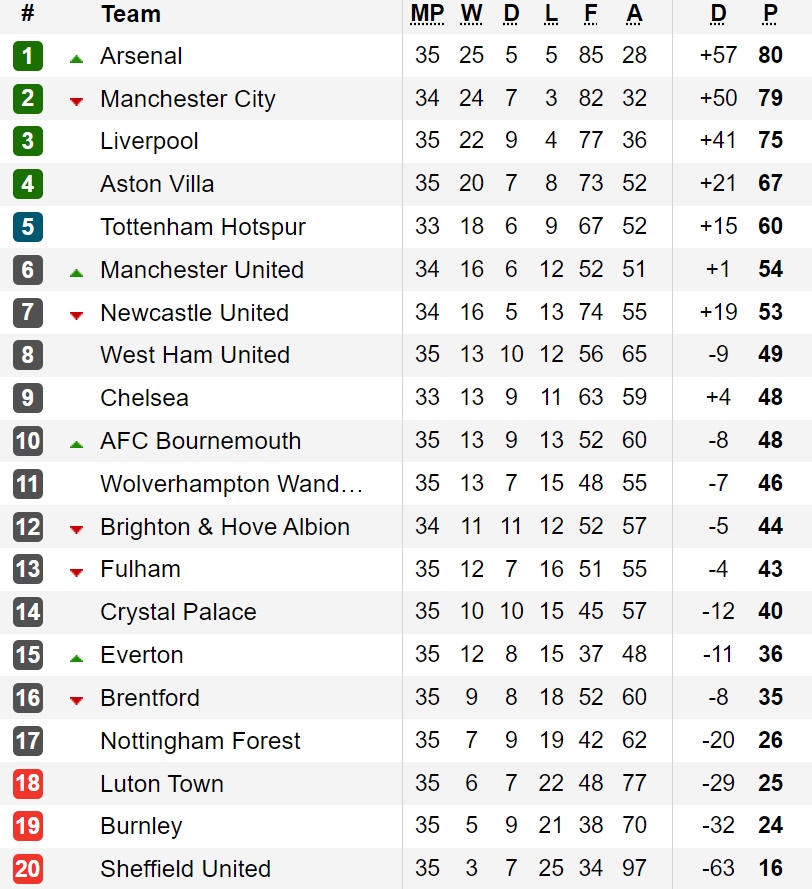Click Arsenal's 80 points value
Image resolution: width=812 pixels, height=889 pixels.
(x=770, y=56)
